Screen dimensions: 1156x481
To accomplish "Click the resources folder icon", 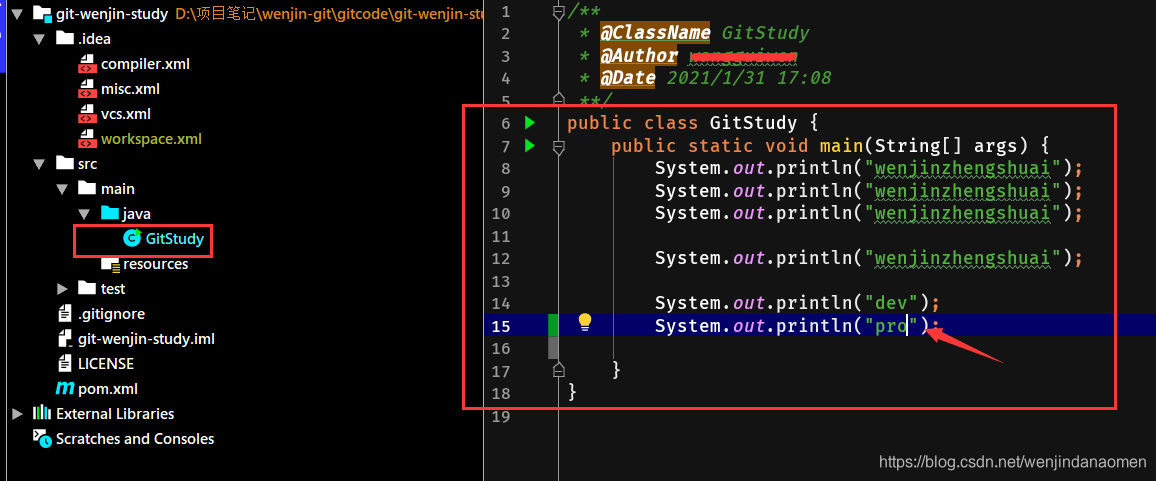I will [x=111, y=263].
